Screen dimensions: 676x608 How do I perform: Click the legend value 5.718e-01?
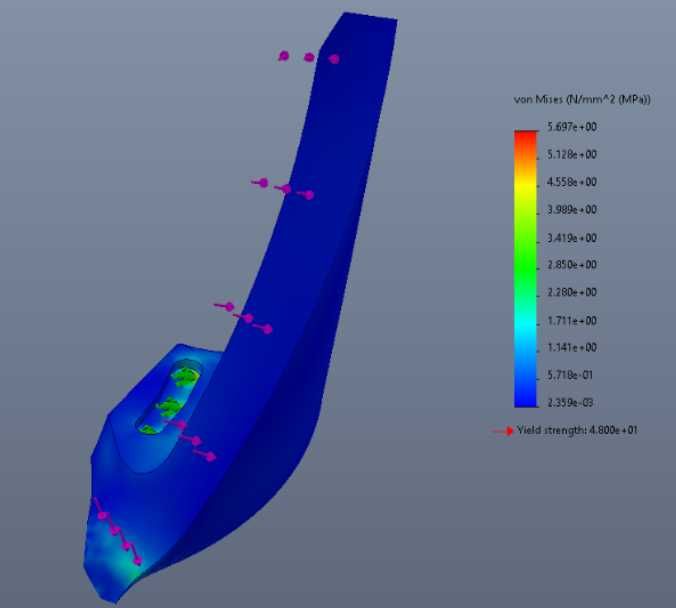pos(570,375)
